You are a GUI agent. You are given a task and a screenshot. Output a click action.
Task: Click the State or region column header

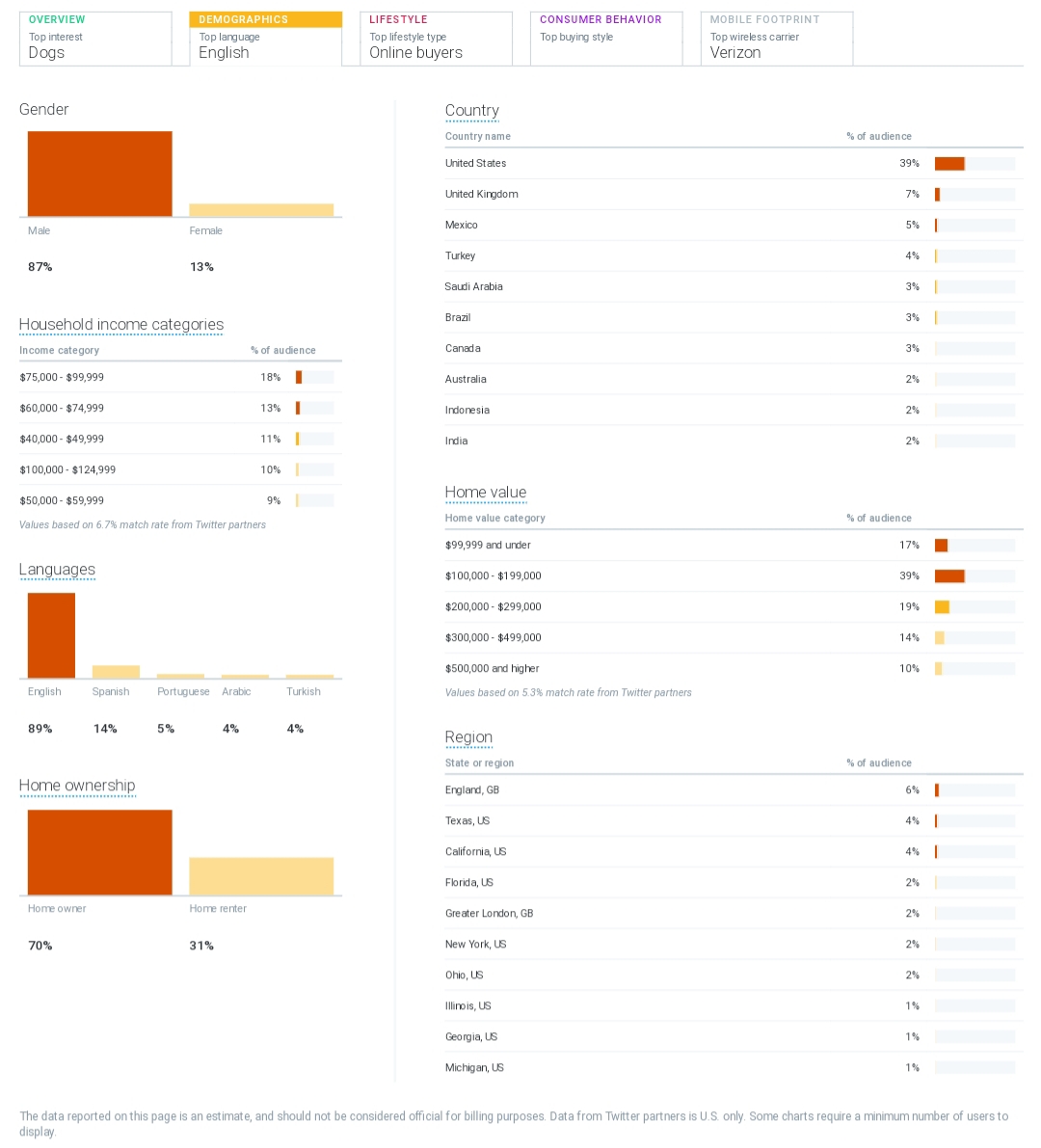pyautogui.click(x=479, y=762)
